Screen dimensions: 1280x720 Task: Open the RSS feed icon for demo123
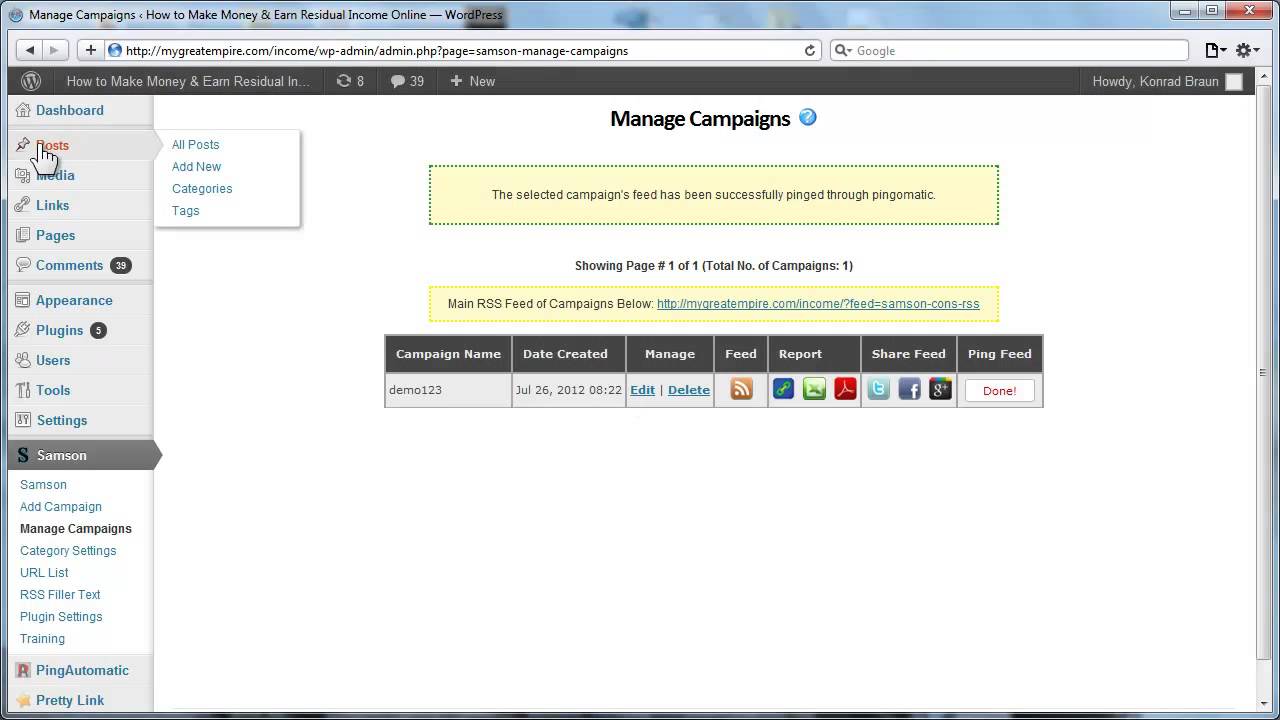click(x=741, y=390)
